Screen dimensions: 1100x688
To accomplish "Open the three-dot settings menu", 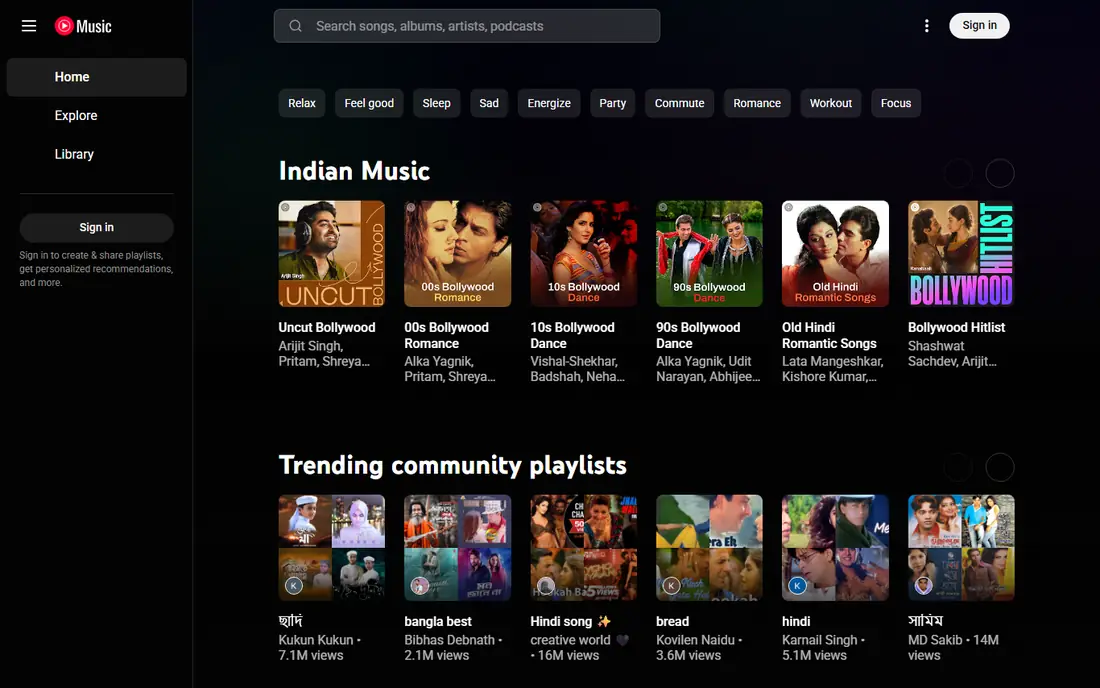I will [927, 26].
